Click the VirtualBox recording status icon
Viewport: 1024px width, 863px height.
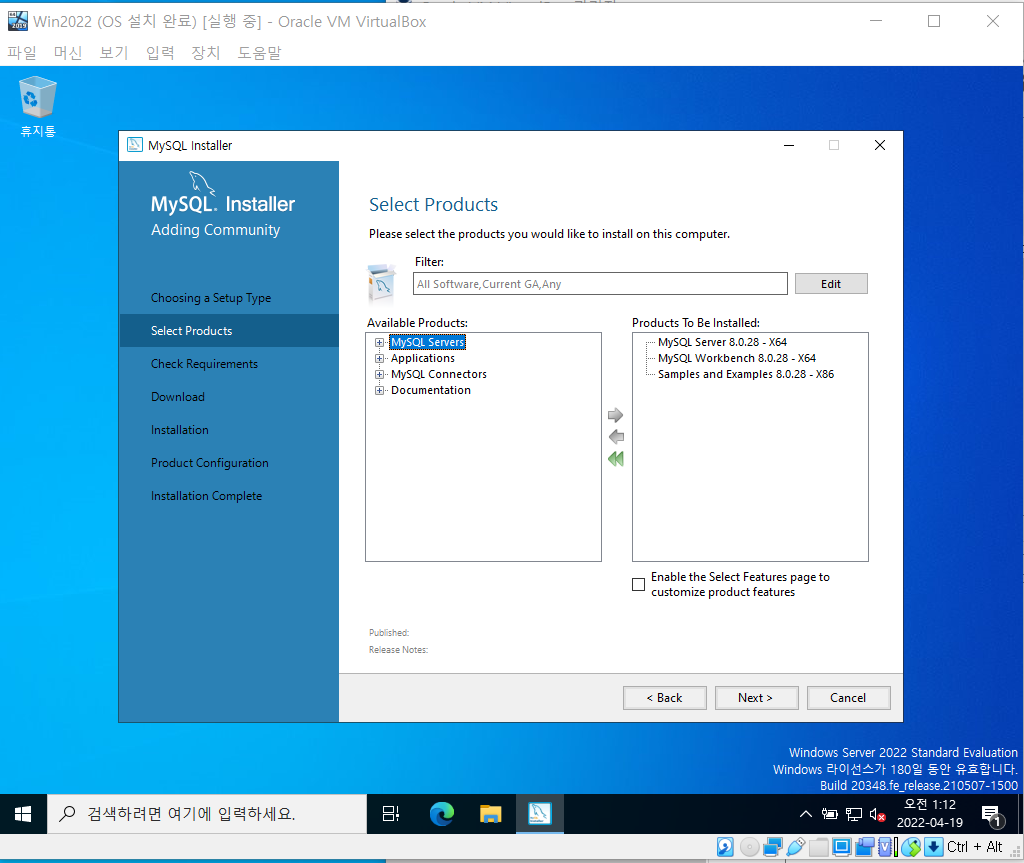coord(865,847)
